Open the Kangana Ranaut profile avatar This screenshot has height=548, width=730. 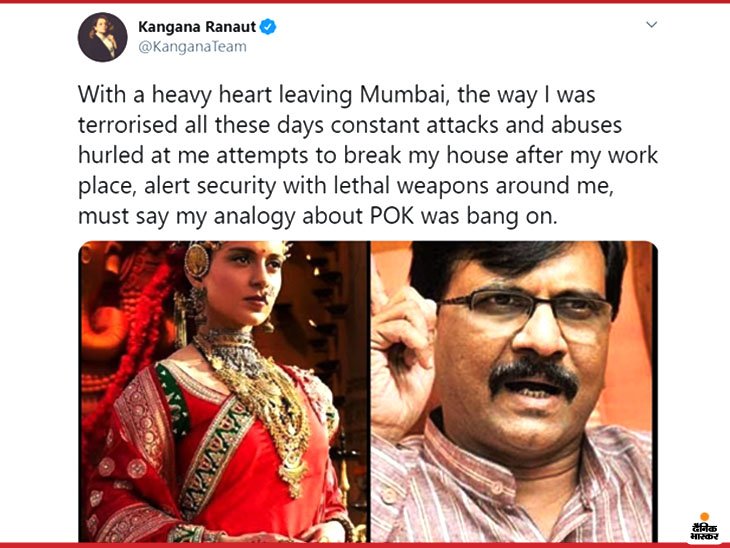(102, 37)
